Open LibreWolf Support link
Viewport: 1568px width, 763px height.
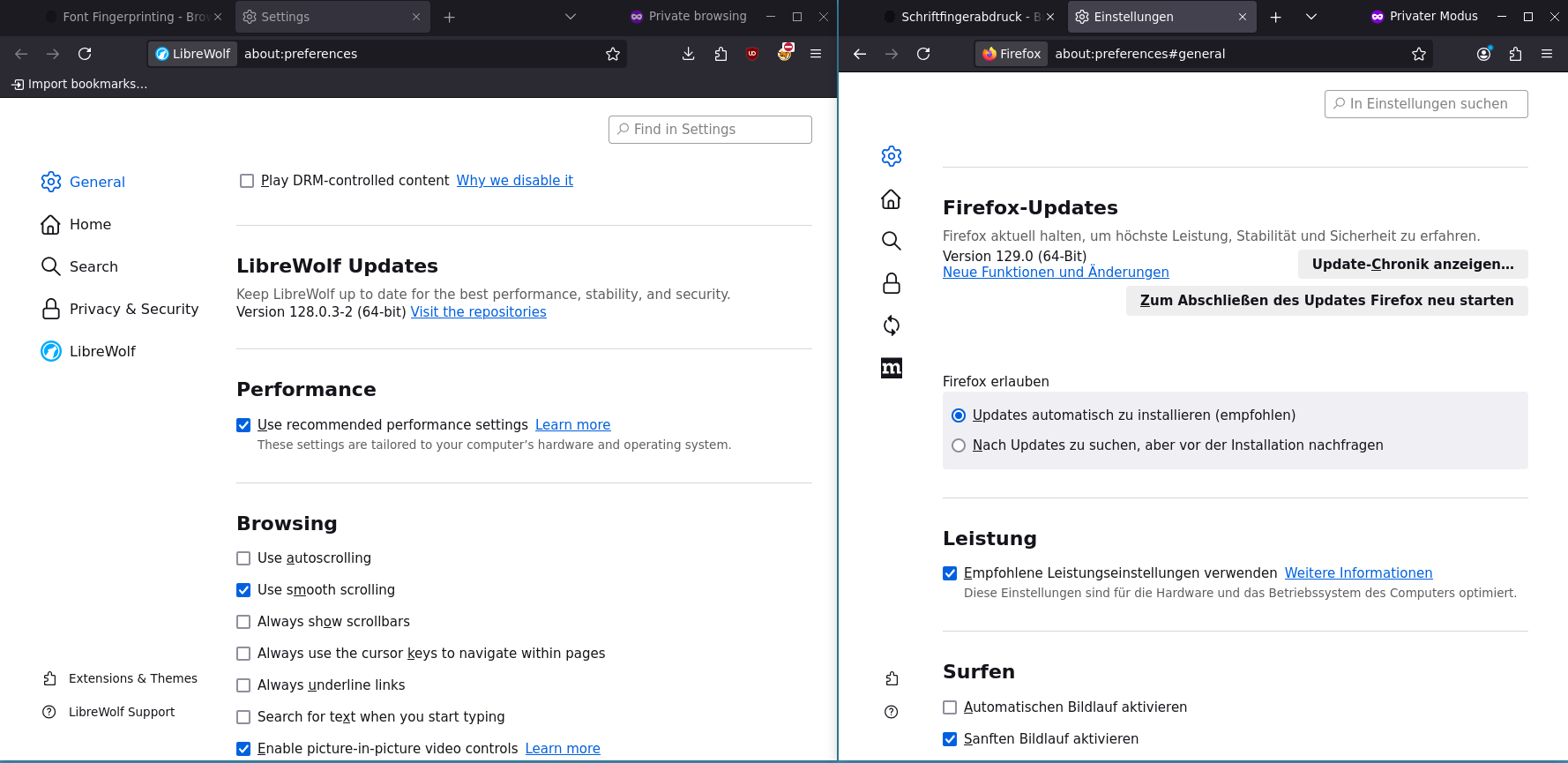click(109, 712)
